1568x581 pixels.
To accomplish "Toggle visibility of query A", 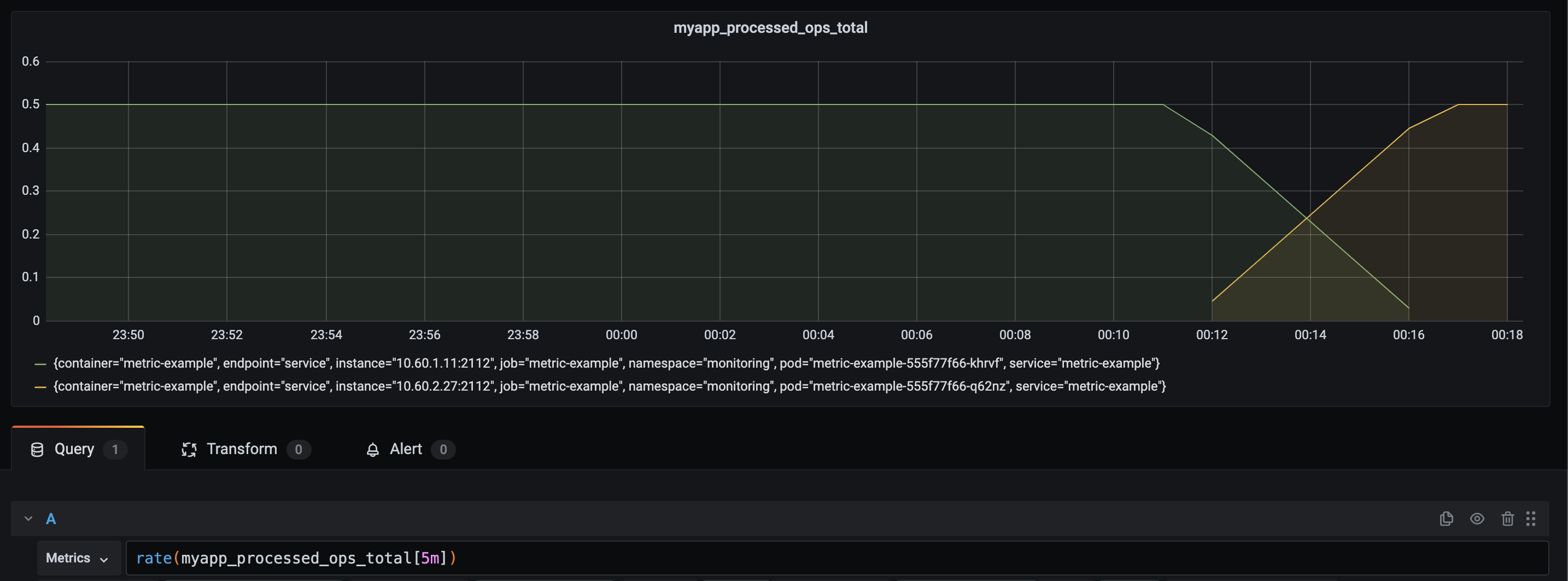I will click(1477, 518).
